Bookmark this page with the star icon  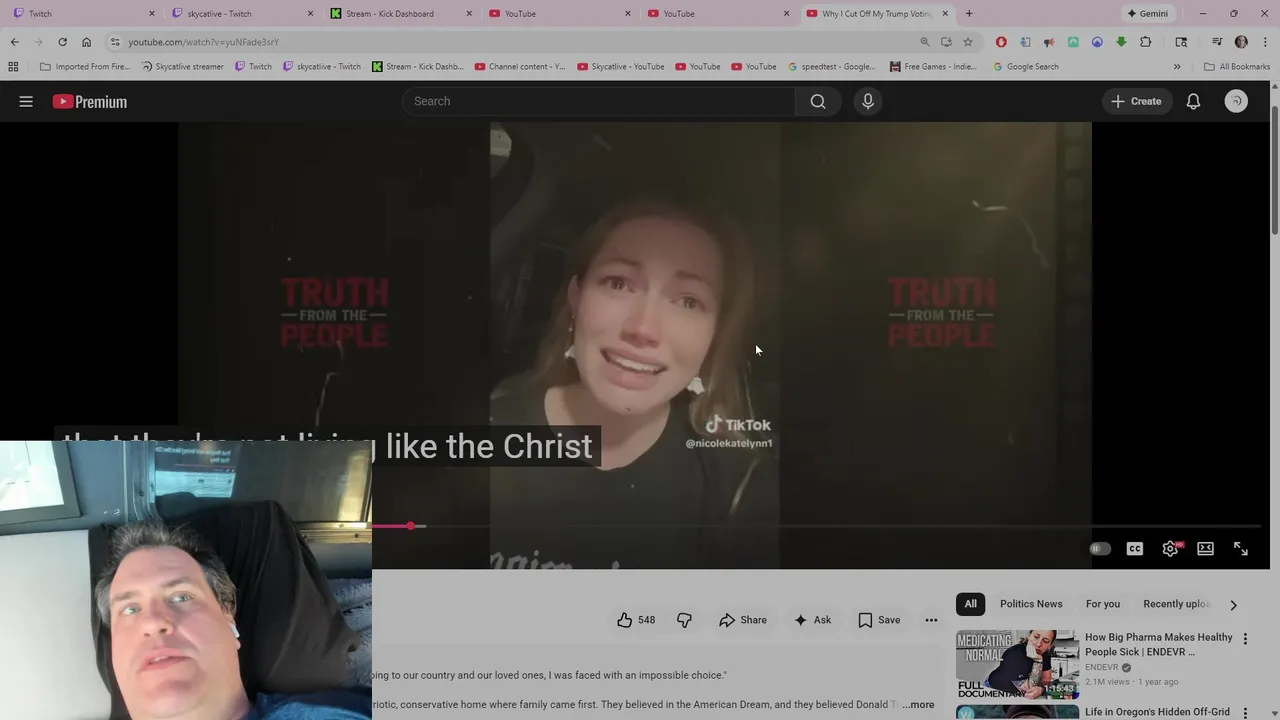(968, 42)
